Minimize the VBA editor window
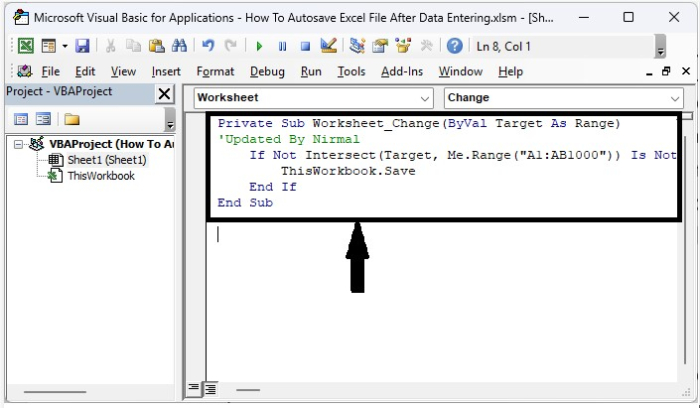Screen dimensions: 700x408 point(583,17)
